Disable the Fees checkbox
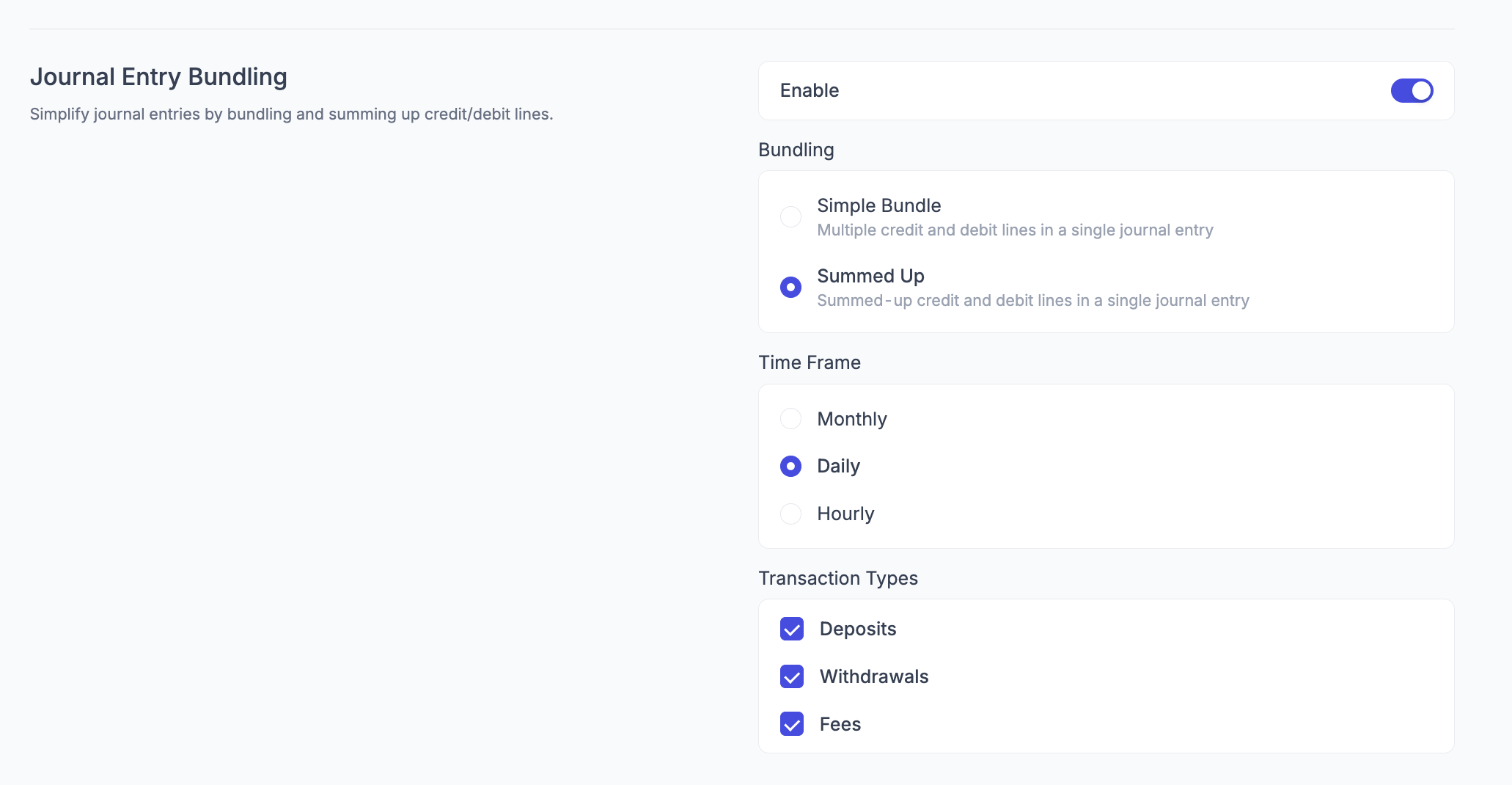 click(x=792, y=724)
